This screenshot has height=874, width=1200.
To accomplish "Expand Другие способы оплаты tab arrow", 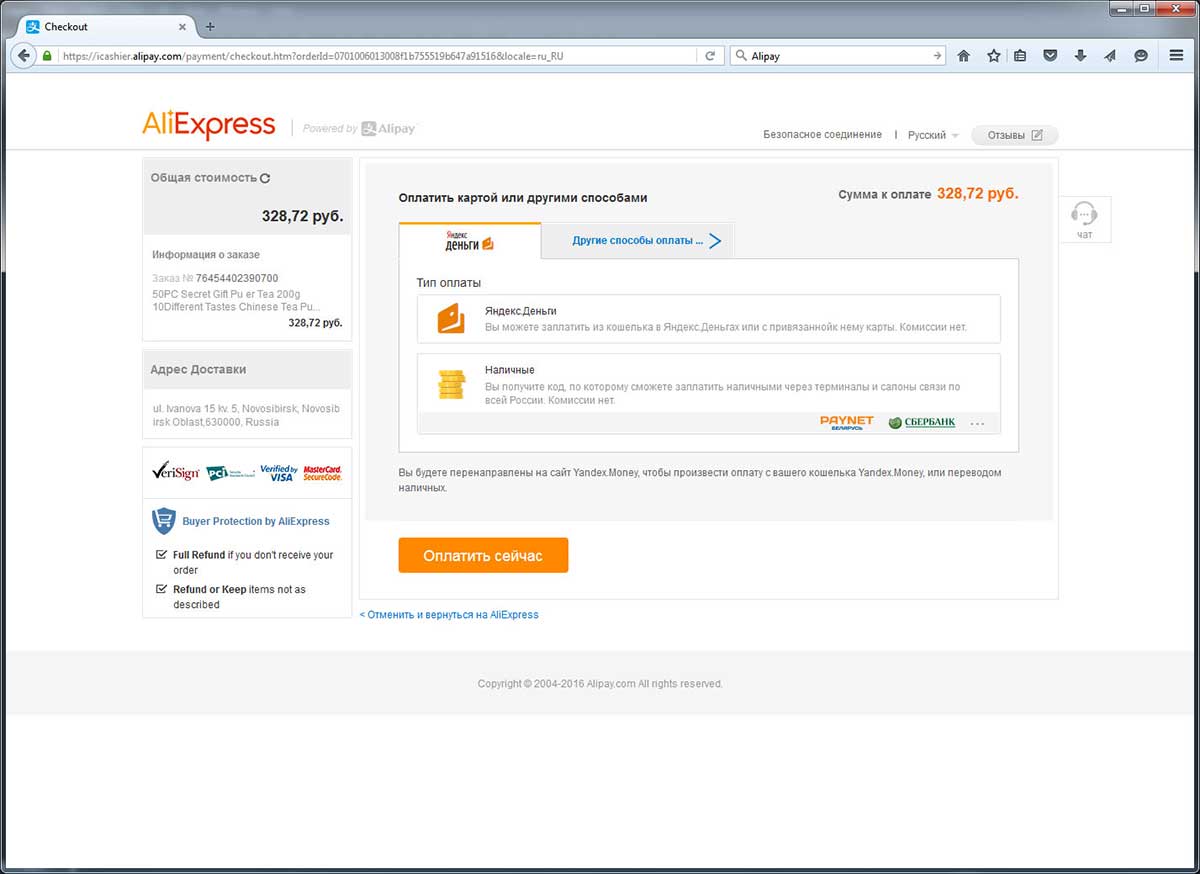I will [x=715, y=241].
